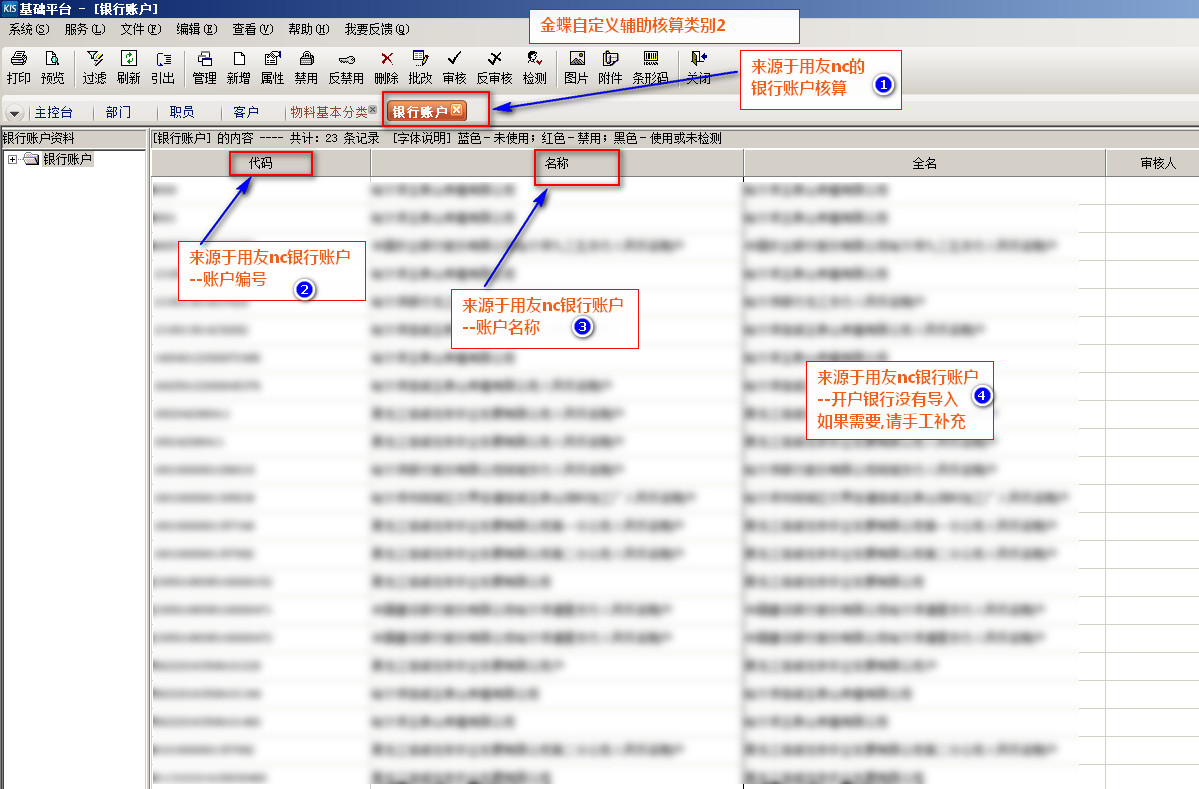
Task: Click the 全名 column header
Action: [924, 164]
